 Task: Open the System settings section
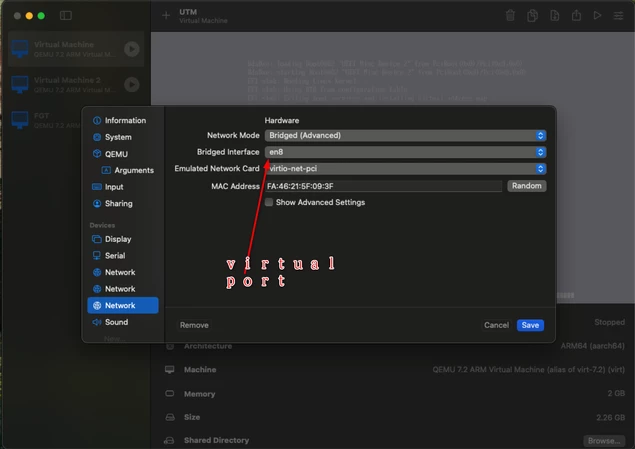coord(123,137)
